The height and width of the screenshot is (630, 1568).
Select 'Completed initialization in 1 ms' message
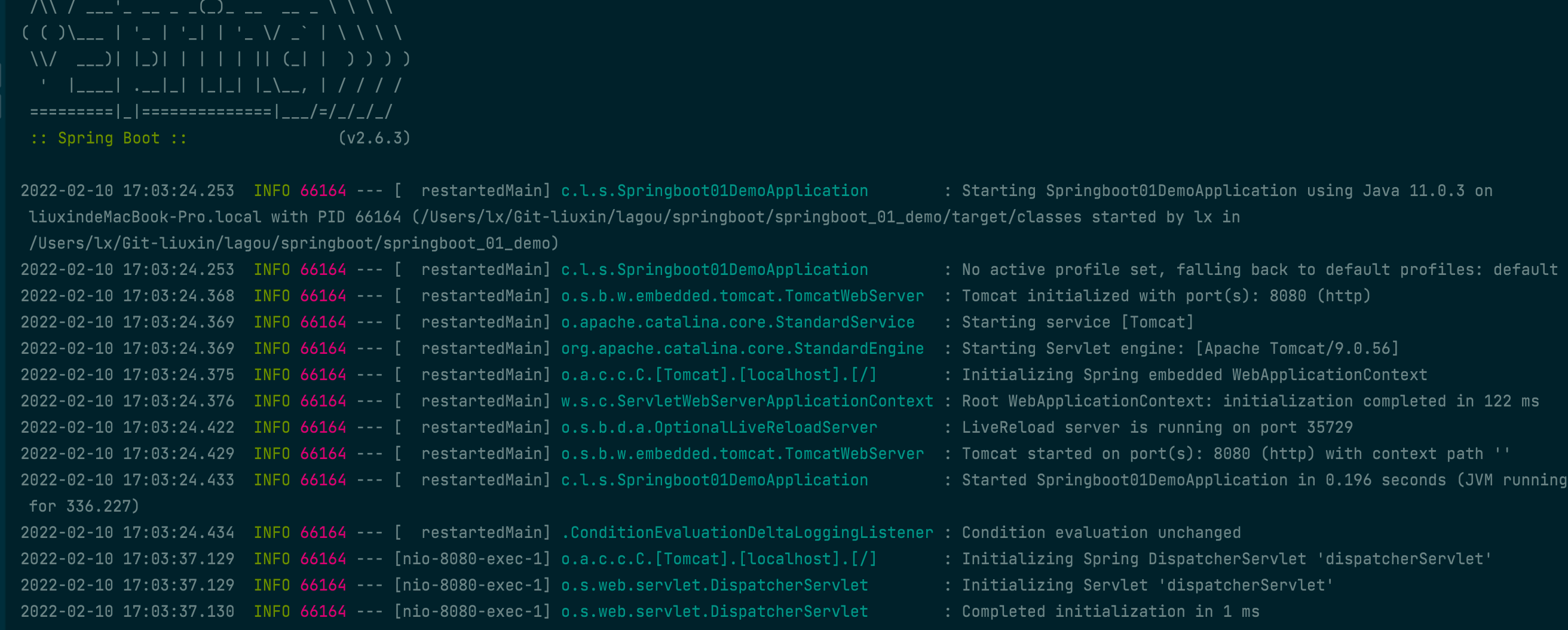pyautogui.click(x=1111, y=611)
